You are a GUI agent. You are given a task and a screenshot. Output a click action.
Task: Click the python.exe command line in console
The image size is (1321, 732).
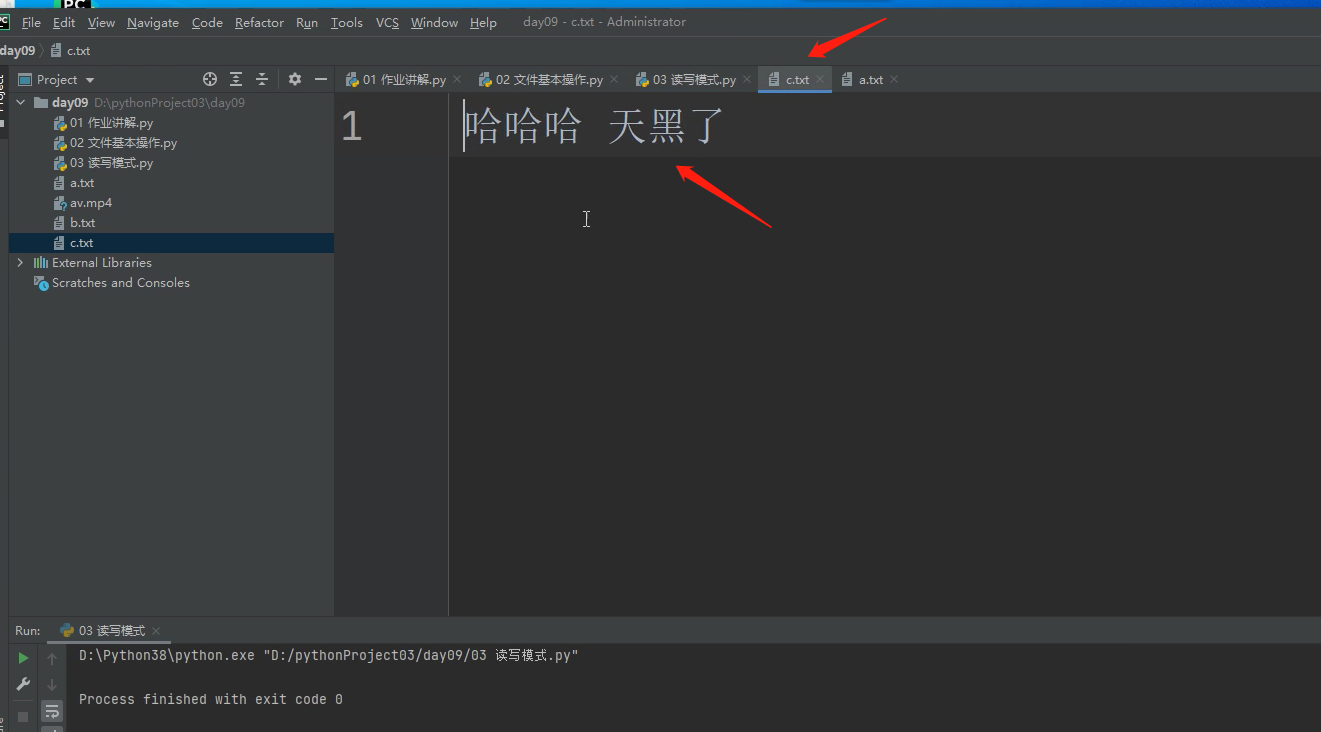329,655
